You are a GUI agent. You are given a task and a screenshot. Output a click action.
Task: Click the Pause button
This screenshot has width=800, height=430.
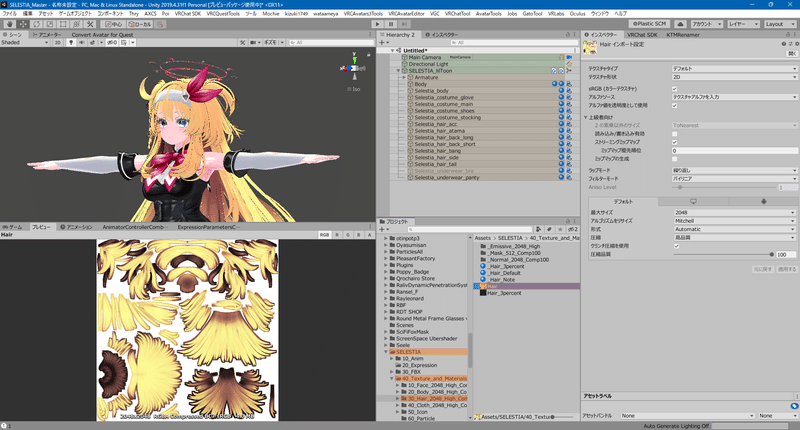tap(391, 24)
